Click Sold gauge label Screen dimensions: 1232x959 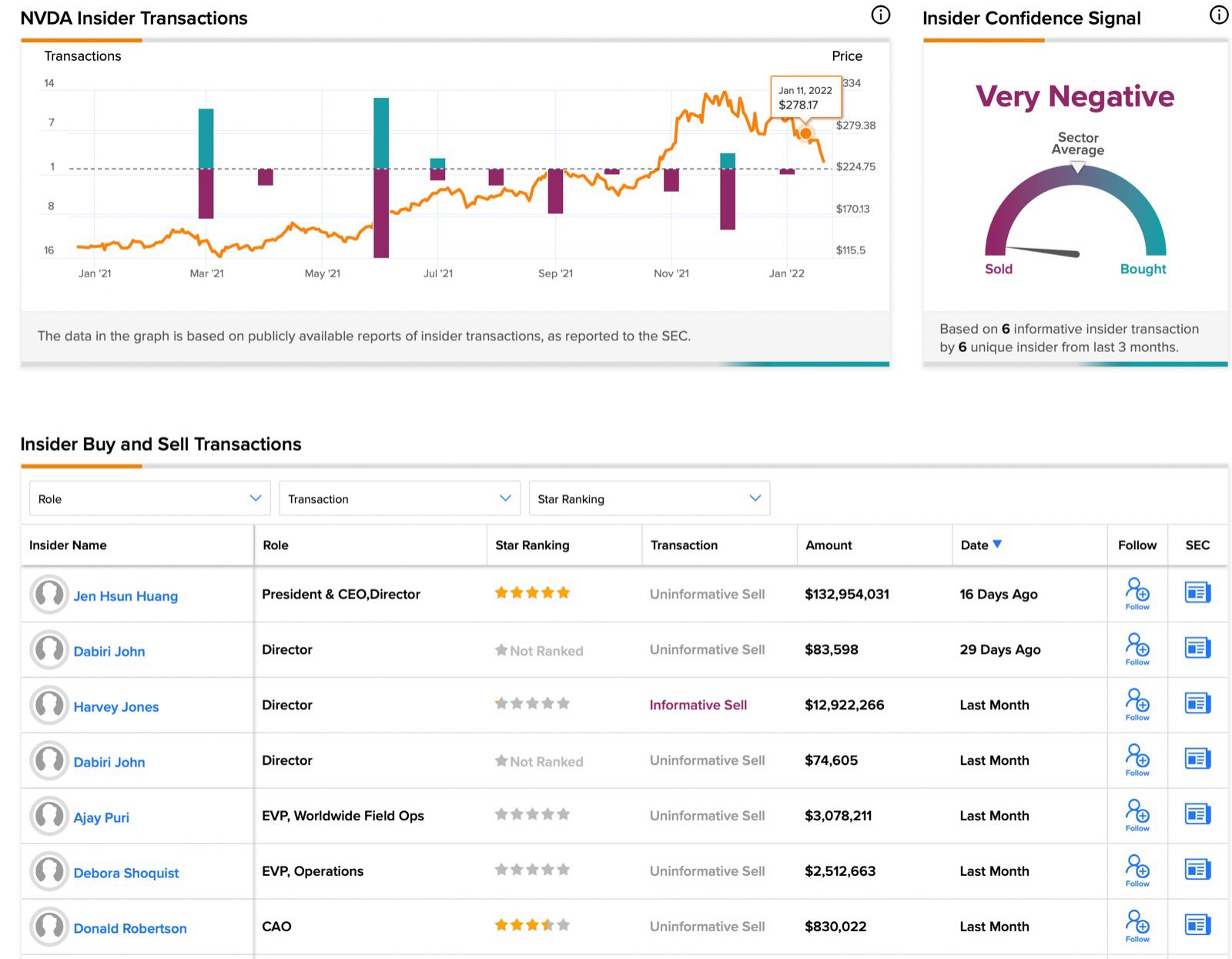pos(999,269)
